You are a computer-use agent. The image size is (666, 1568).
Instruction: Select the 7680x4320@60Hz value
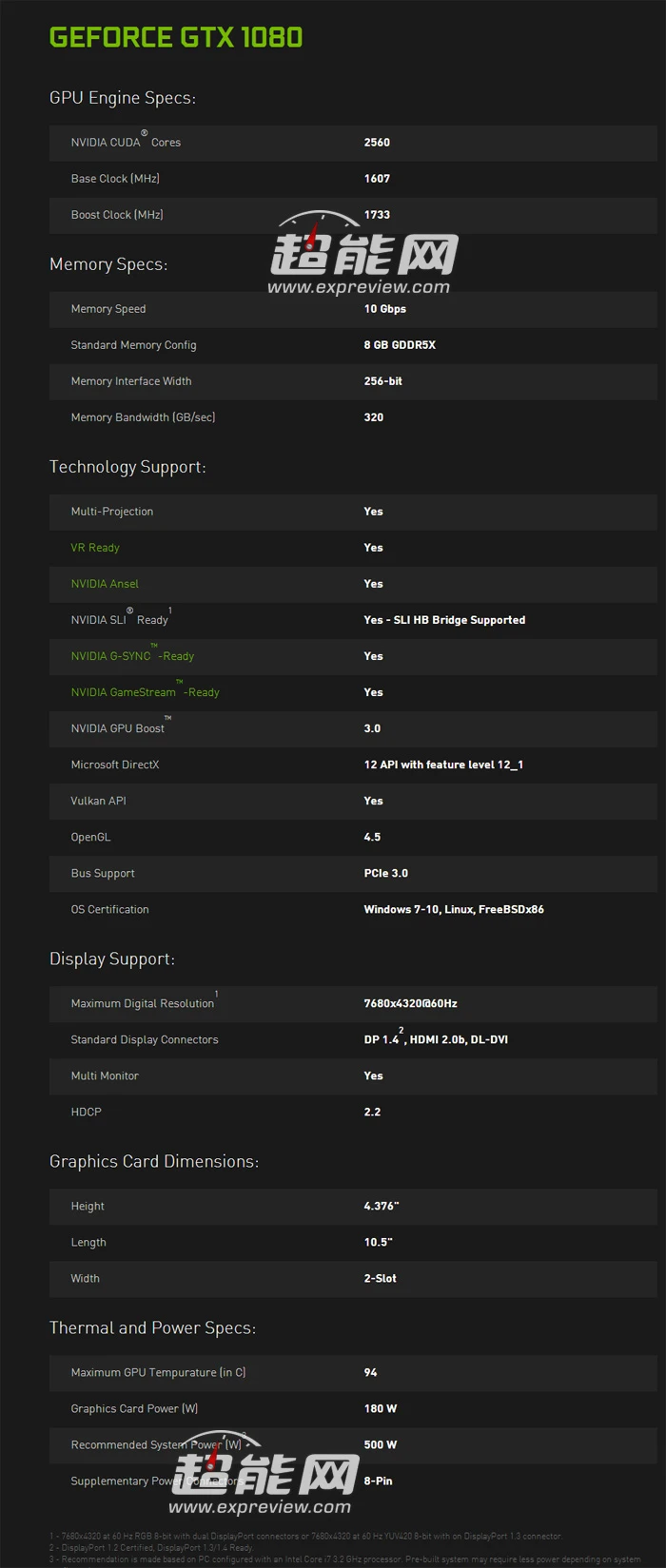click(x=410, y=1003)
